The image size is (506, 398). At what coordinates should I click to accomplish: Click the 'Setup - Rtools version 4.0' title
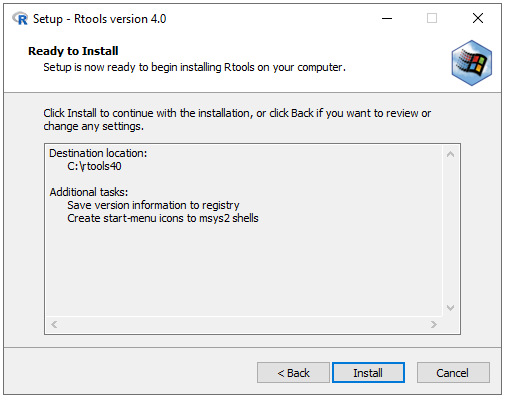pos(99,19)
